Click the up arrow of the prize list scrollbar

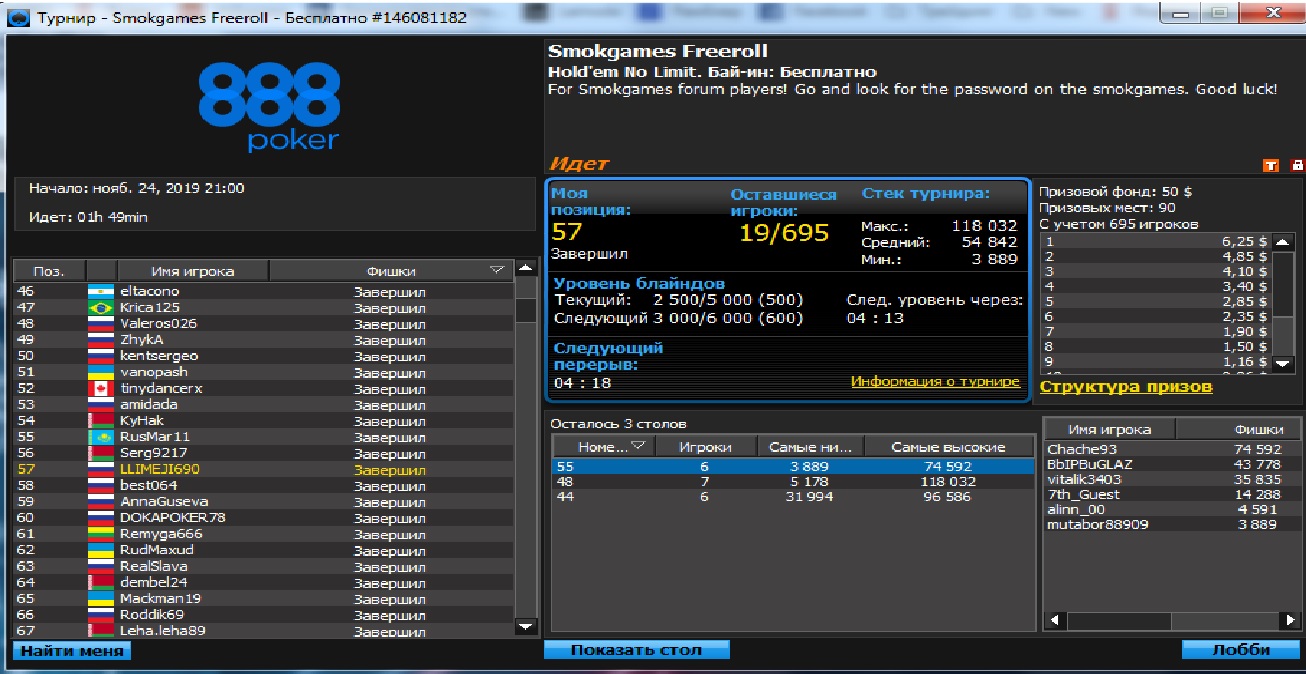pyautogui.click(x=1283, y=242)
